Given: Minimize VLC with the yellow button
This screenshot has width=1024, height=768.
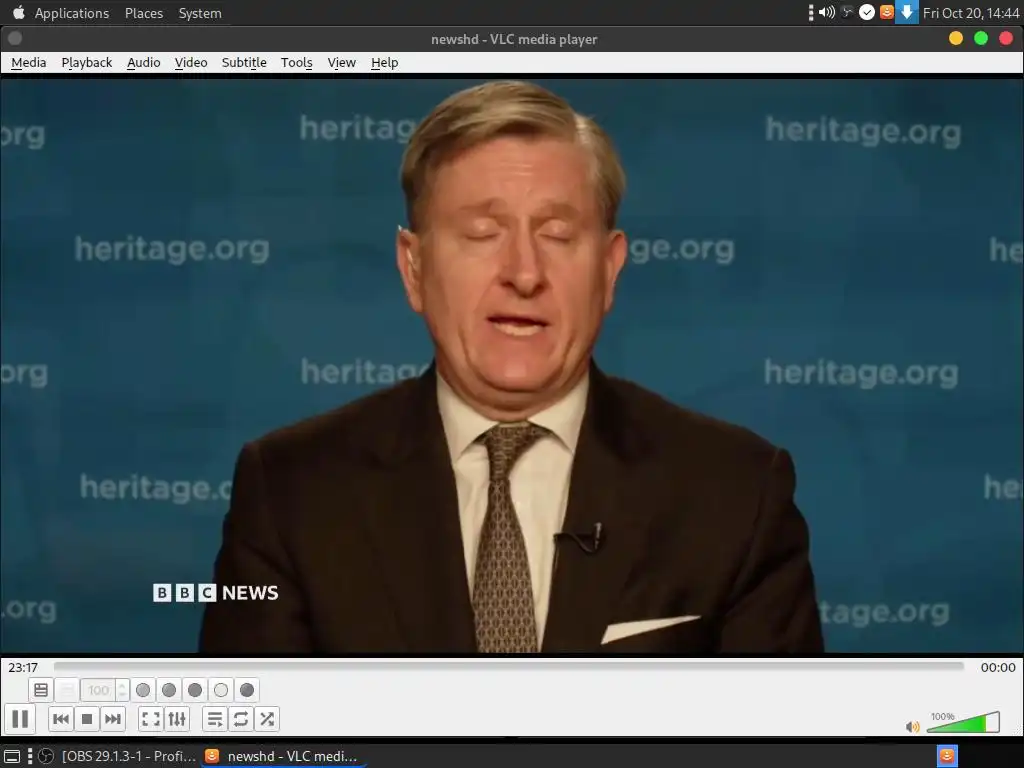Looking at the screenshot, I should (x=955, y=39).
